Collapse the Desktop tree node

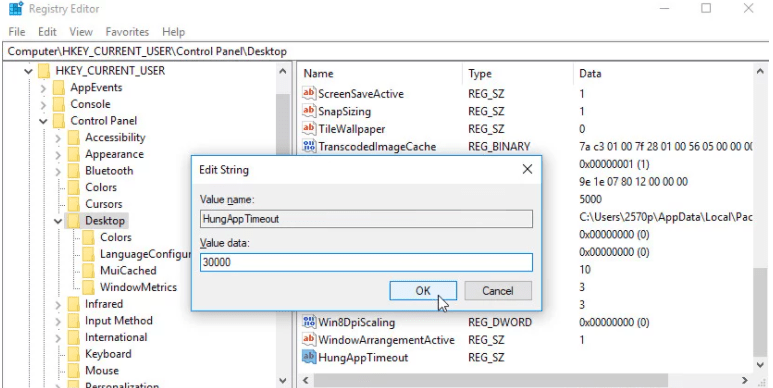(x=58, y=221)
